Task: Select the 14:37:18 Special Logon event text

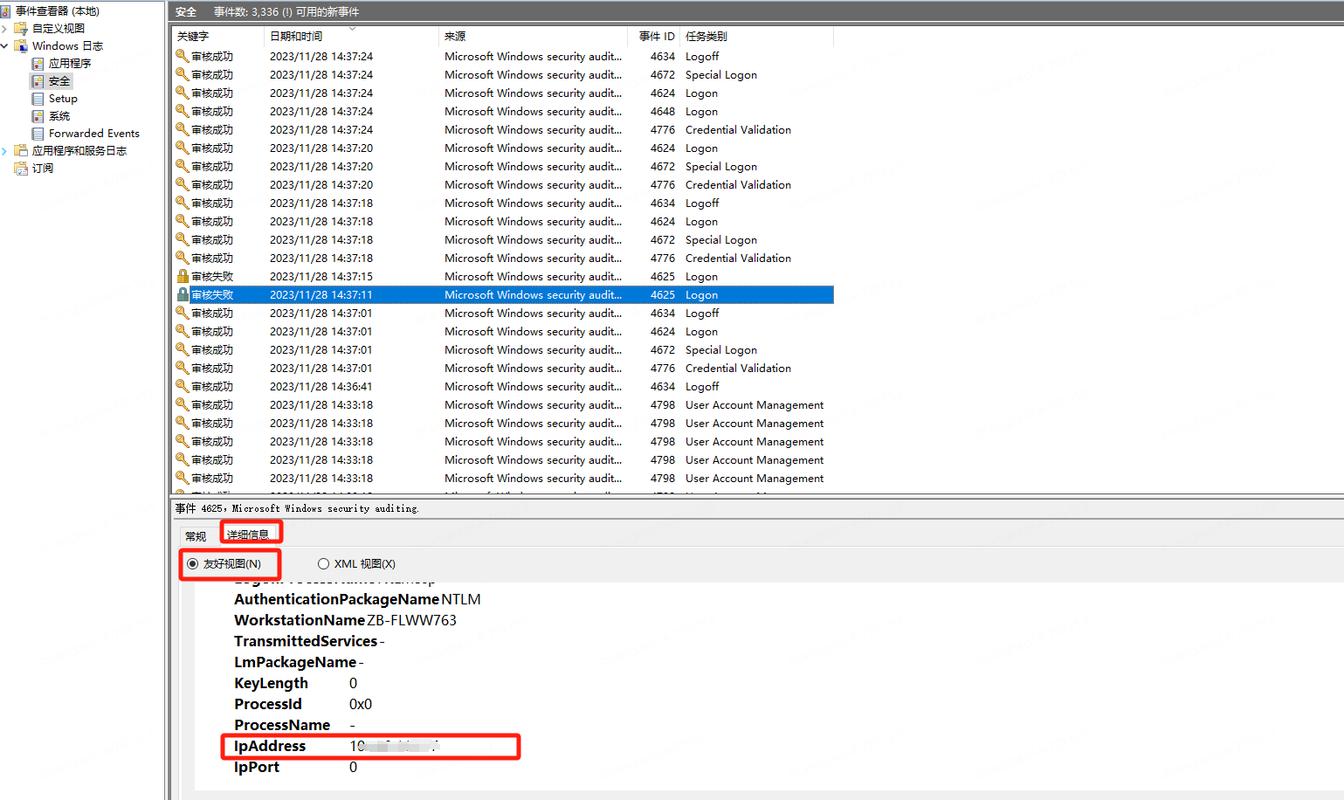Action: click(x=721, y=240)
